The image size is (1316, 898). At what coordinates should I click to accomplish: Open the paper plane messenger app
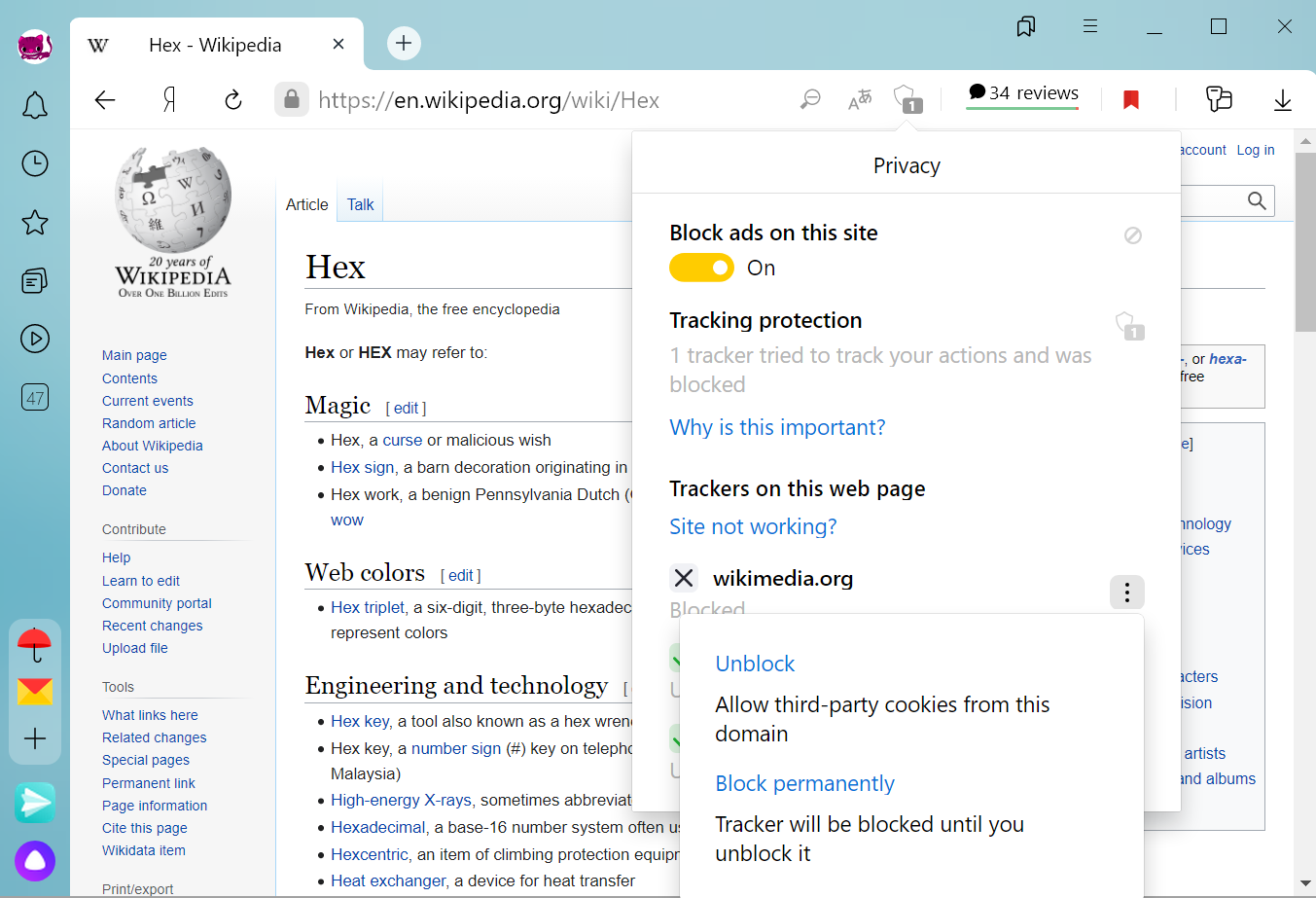(35, 803)
